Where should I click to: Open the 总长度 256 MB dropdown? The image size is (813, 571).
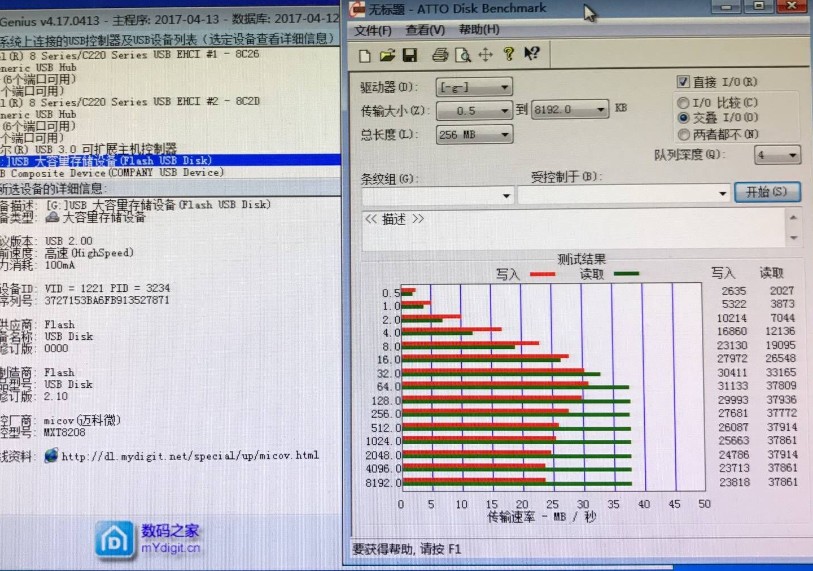(x=474, y=135)
